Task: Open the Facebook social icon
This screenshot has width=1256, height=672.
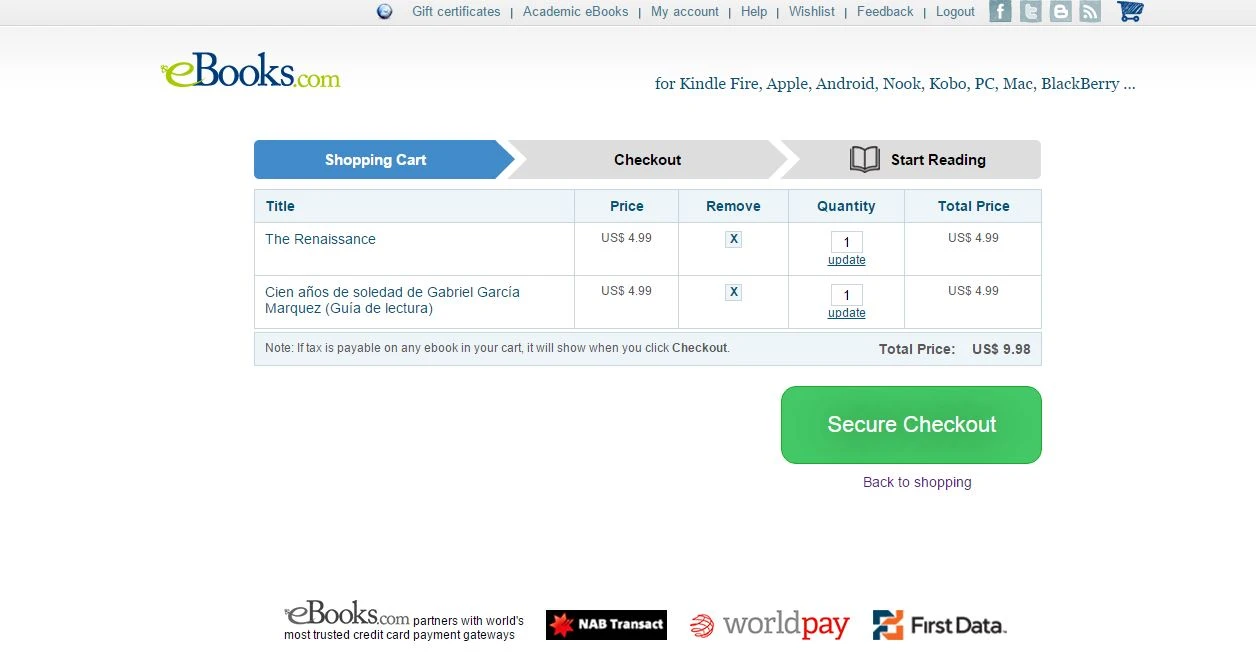Action: tap(1000, 12)
